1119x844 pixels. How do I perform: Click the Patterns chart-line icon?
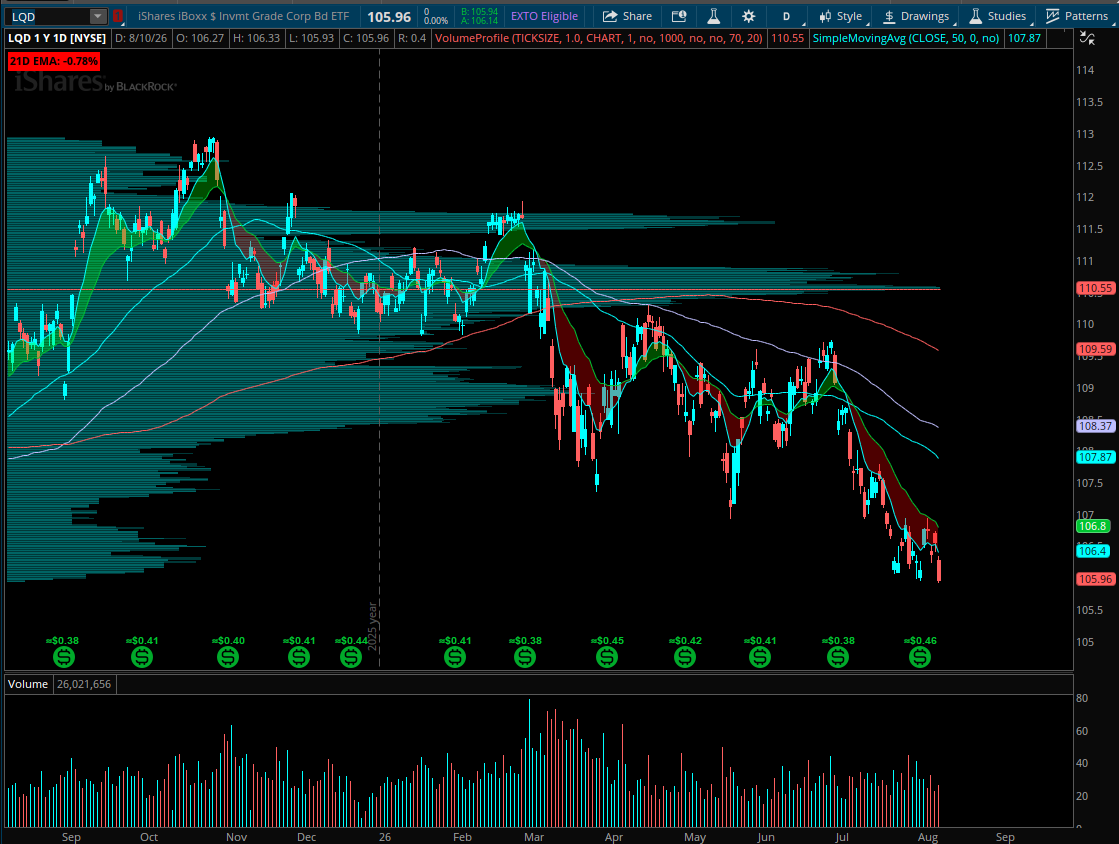click(1052, 16)
